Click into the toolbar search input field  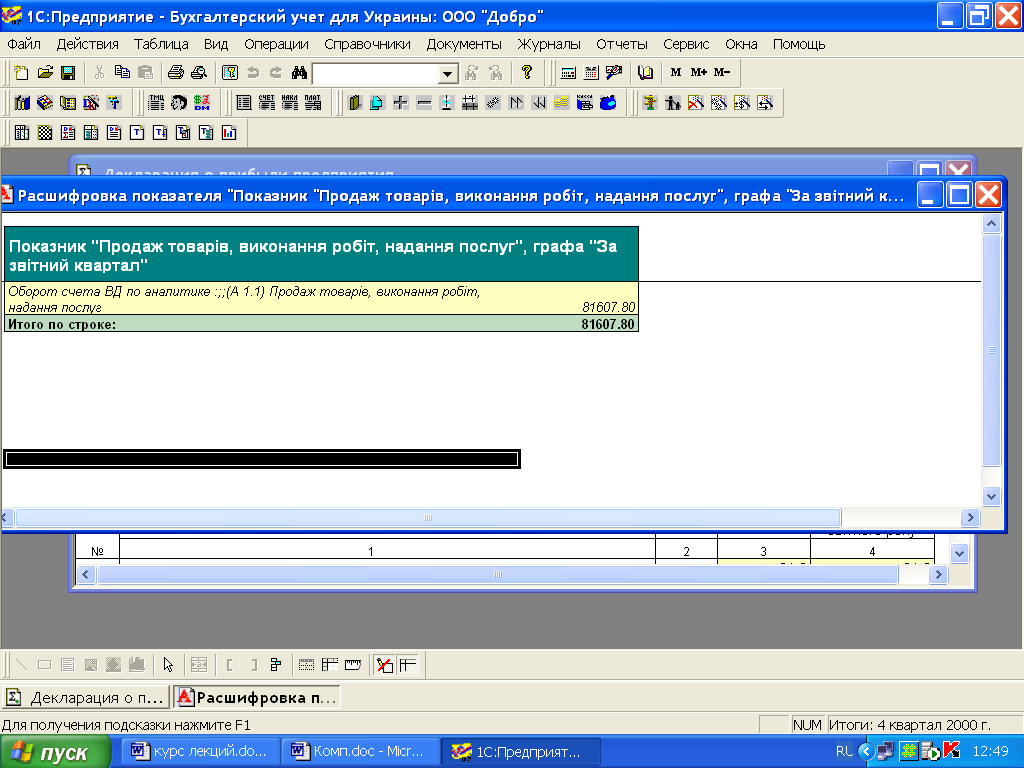click(376, 74)
